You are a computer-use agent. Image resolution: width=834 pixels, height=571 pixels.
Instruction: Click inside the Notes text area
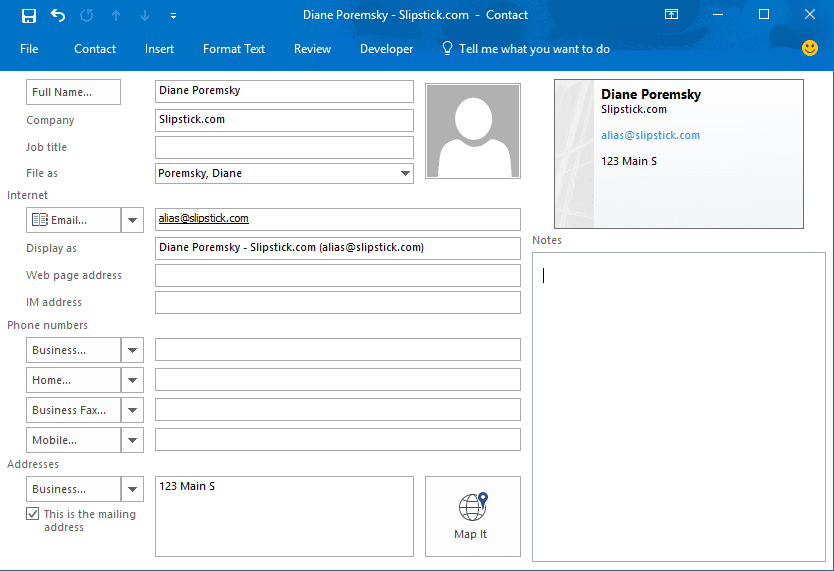pos(679,407)
